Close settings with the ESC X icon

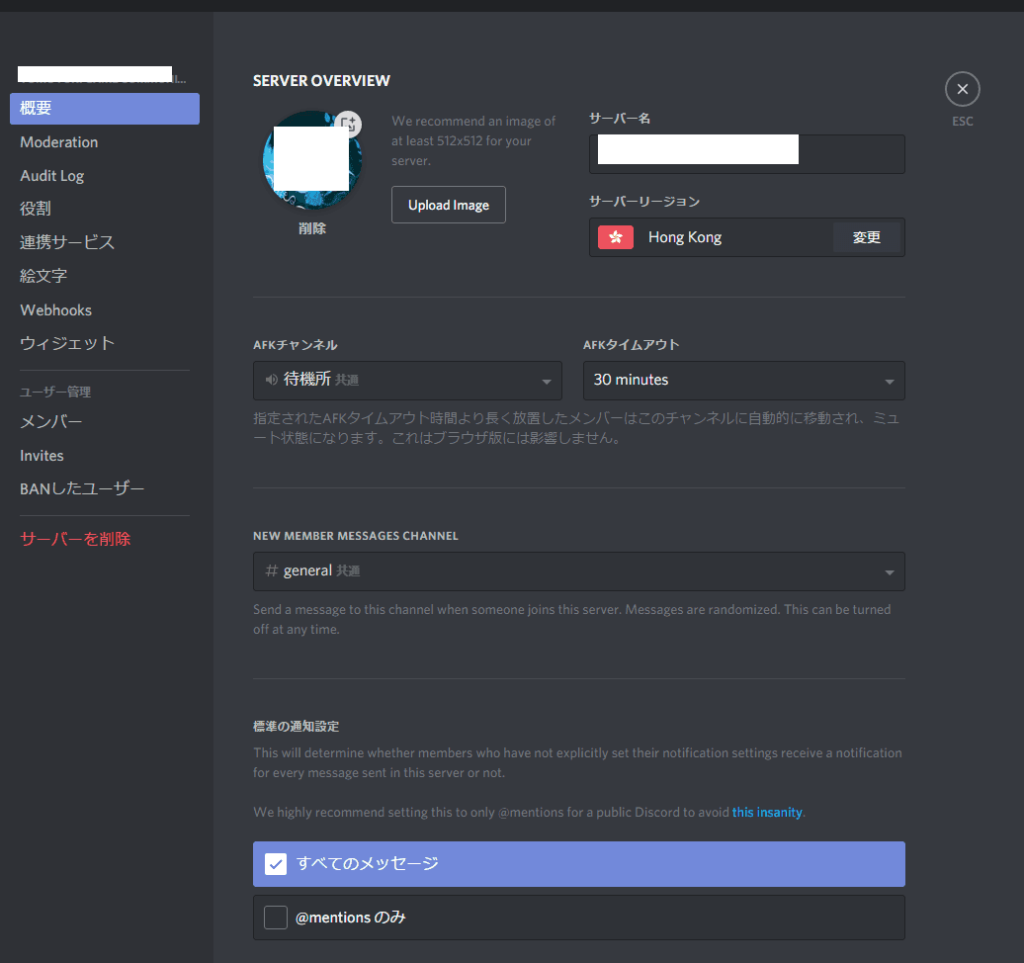[x=962, y=90]
